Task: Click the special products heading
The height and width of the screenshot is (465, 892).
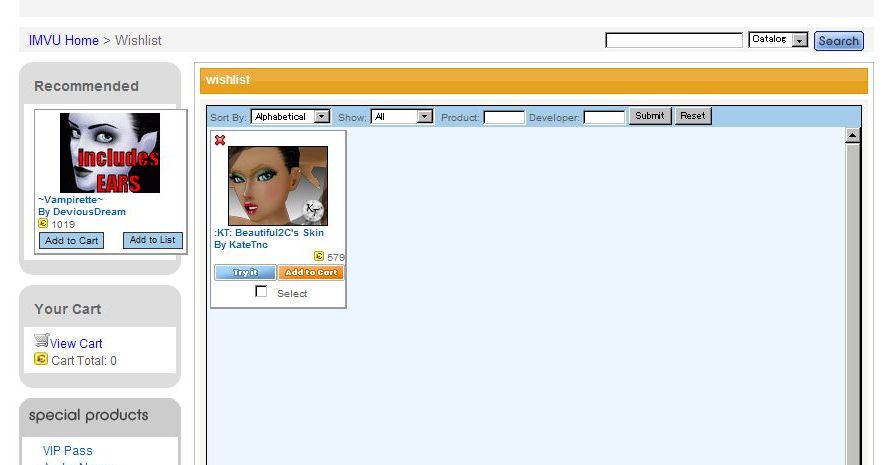Action: [89, 415]
